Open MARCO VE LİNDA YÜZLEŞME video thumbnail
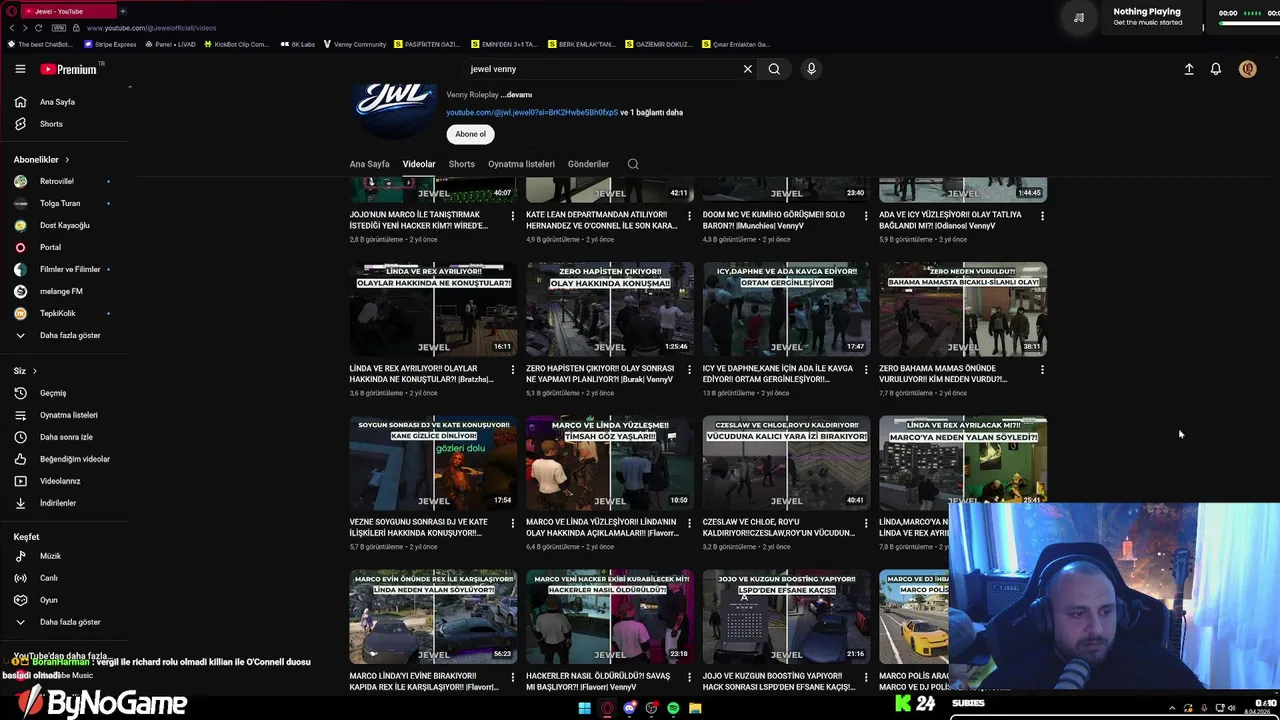The height and width of the screenshot is (720, 1280). tap(610, 463)
